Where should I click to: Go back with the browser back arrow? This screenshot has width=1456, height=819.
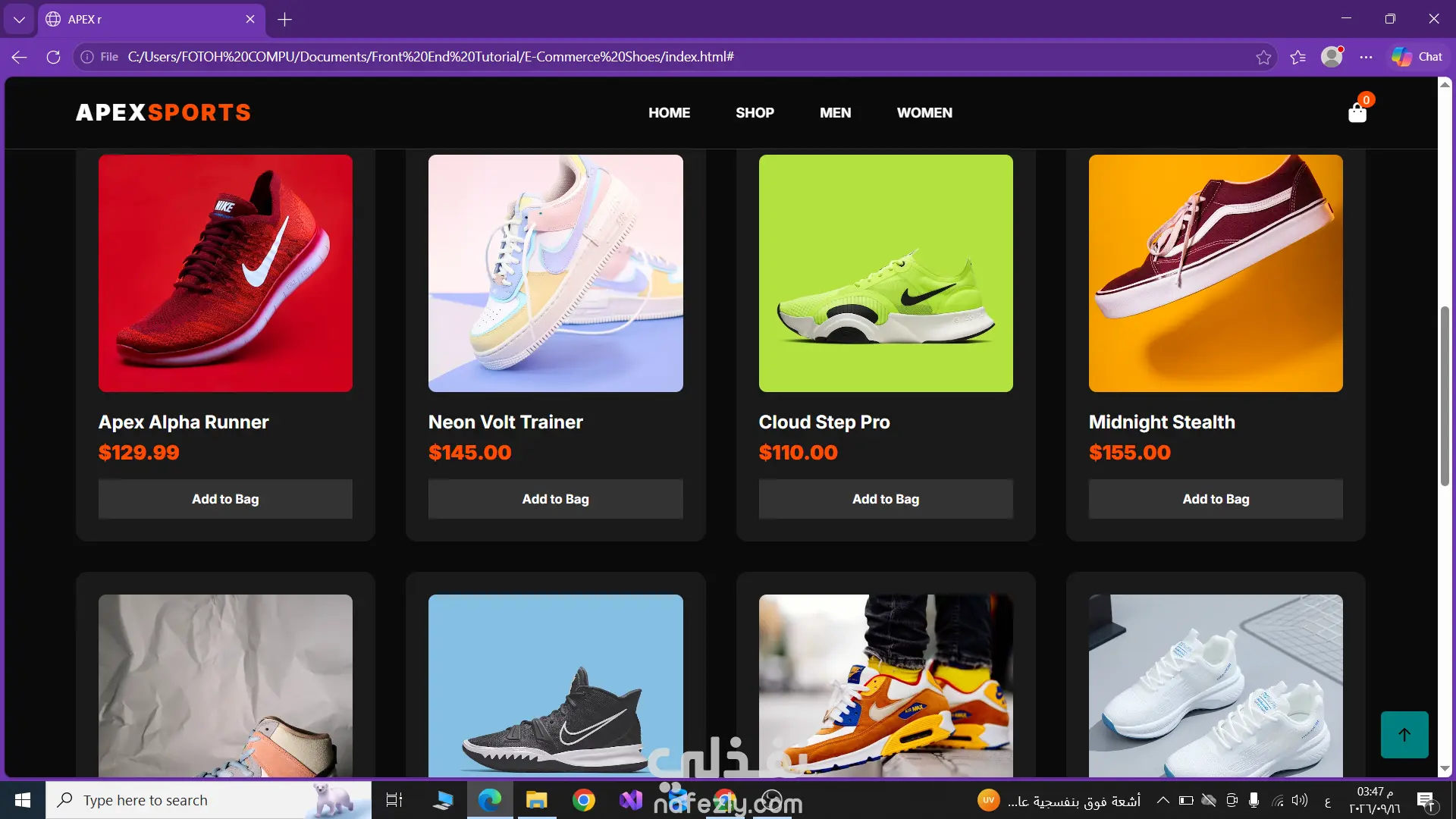[20, 57]
